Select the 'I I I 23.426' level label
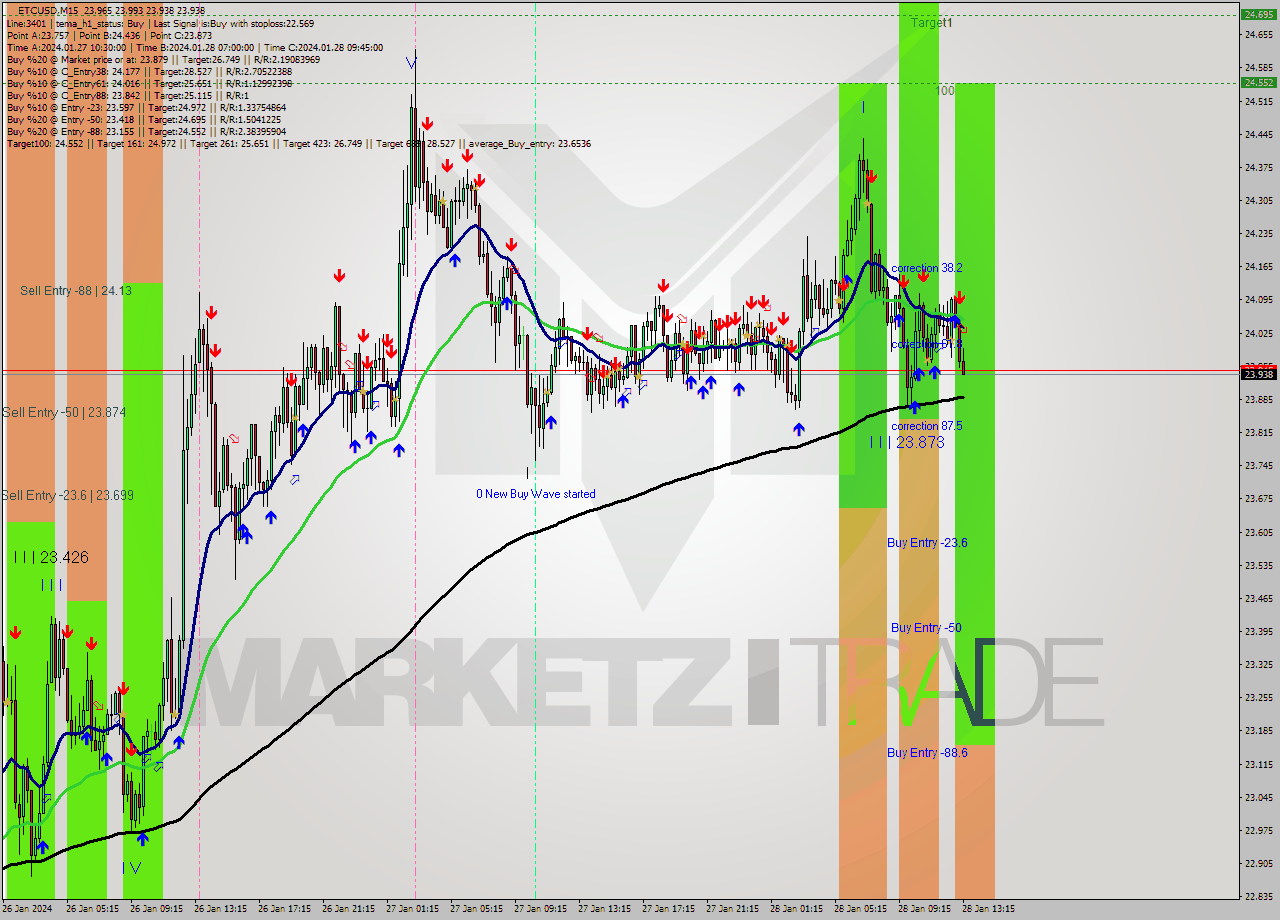The width and height of the screenshot is (1280, 920). tap(51, 557)
